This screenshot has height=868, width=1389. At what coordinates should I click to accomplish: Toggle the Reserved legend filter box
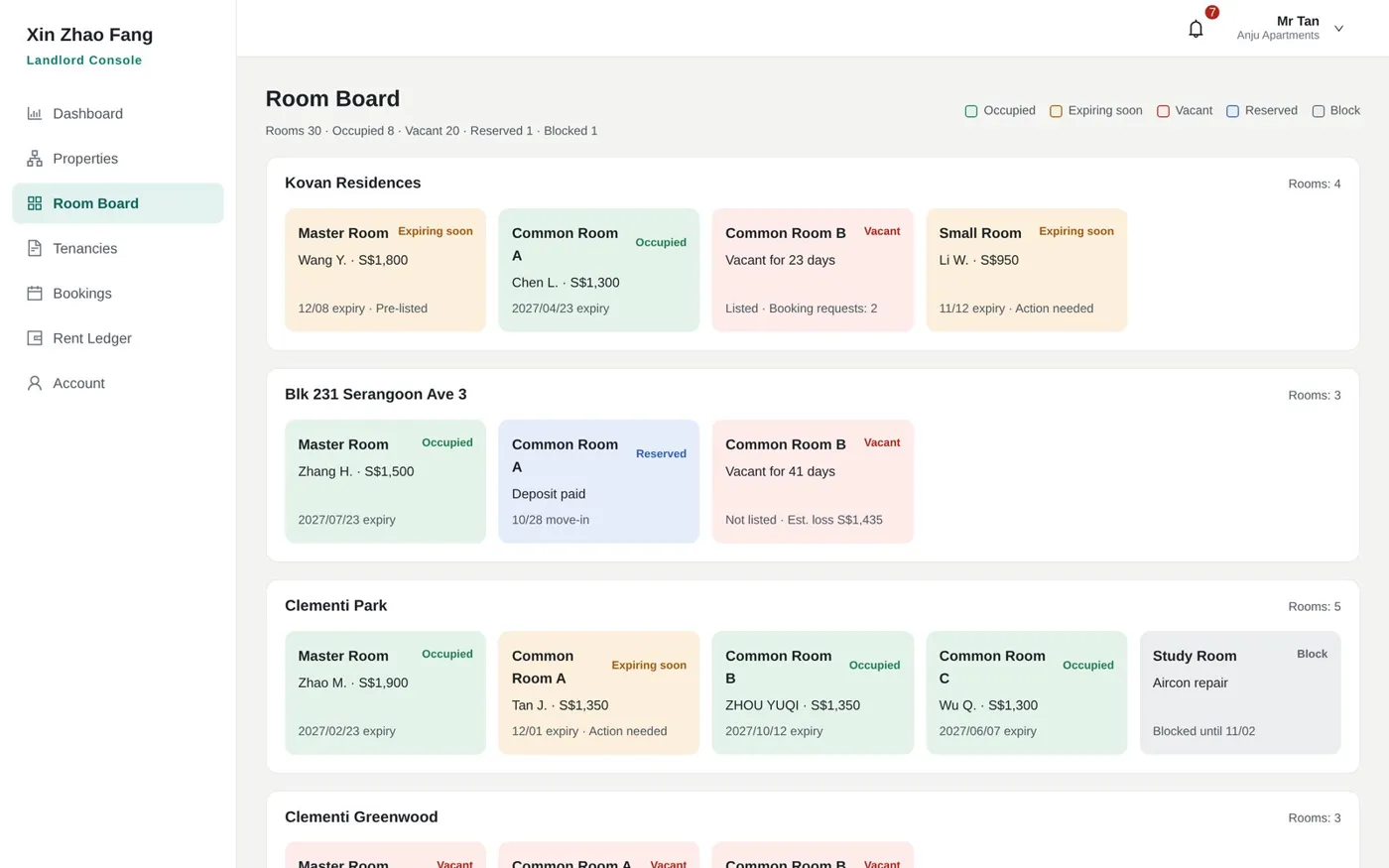coord(1232,111)
